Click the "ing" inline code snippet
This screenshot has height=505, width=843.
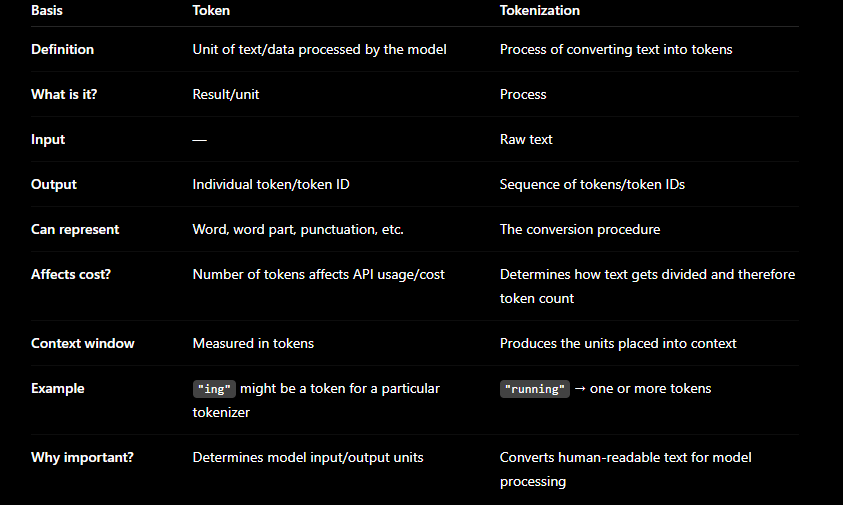[x=214, y=389]
